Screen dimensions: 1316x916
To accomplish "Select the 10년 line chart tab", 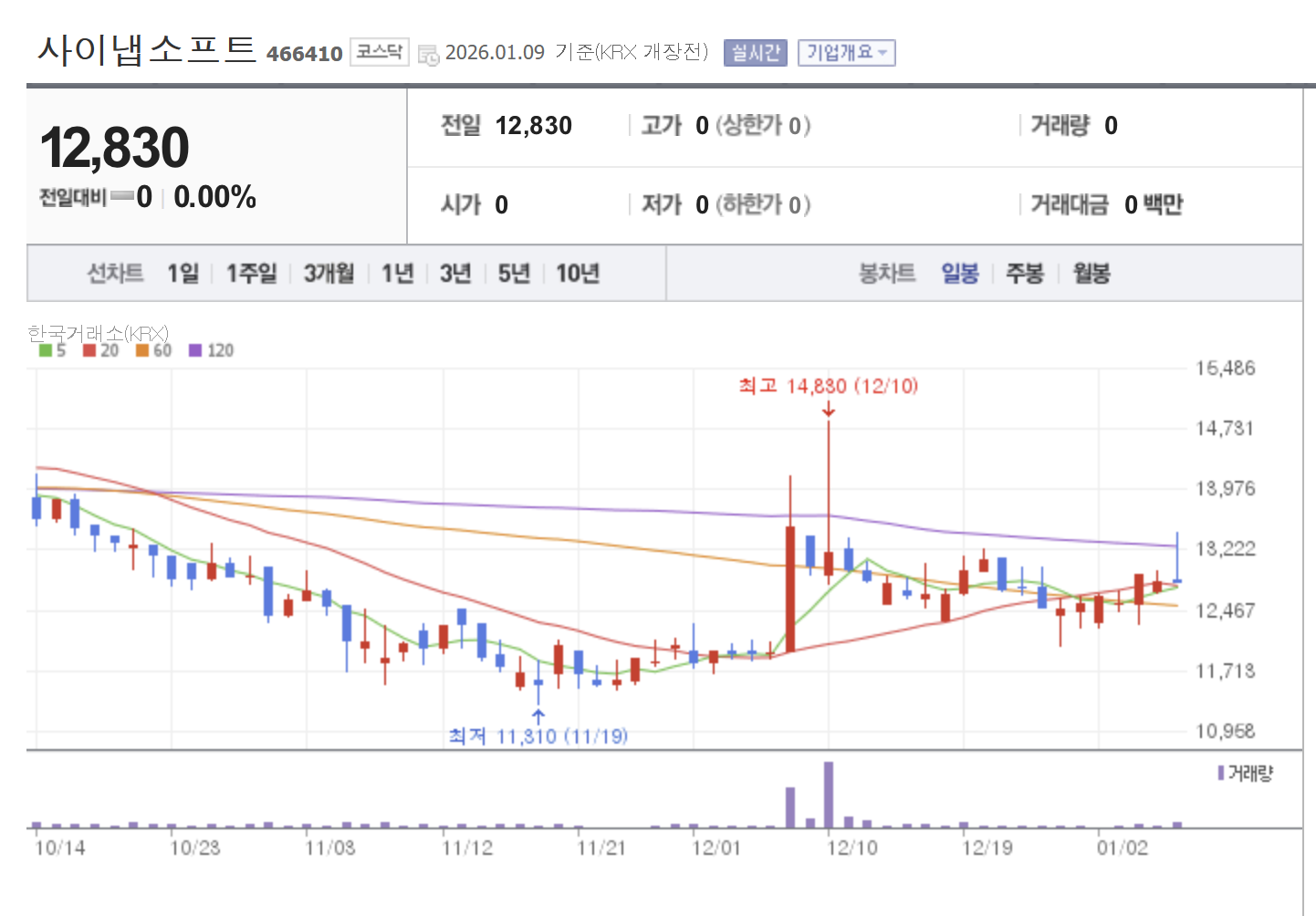I will 578,273.
